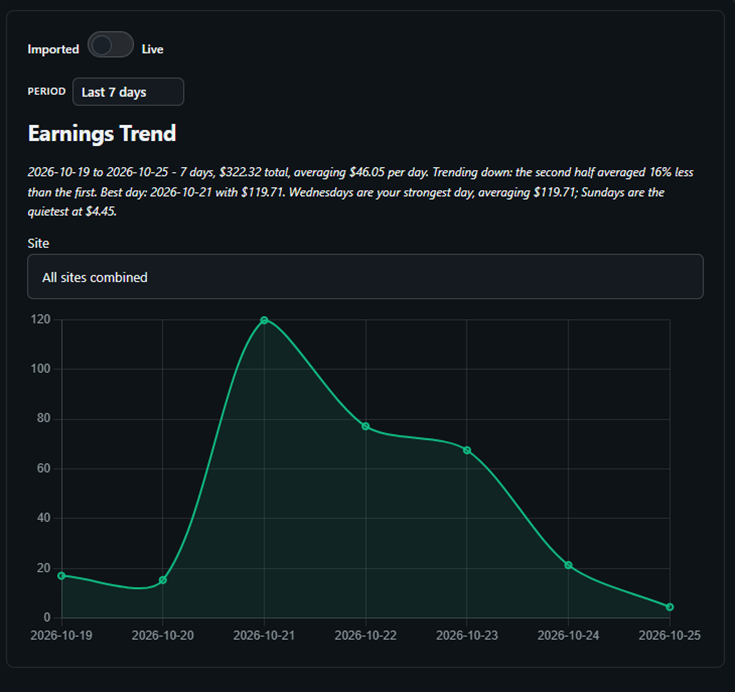Click the y-axis value 100
735x692 pixels.
tap(40, 369)
